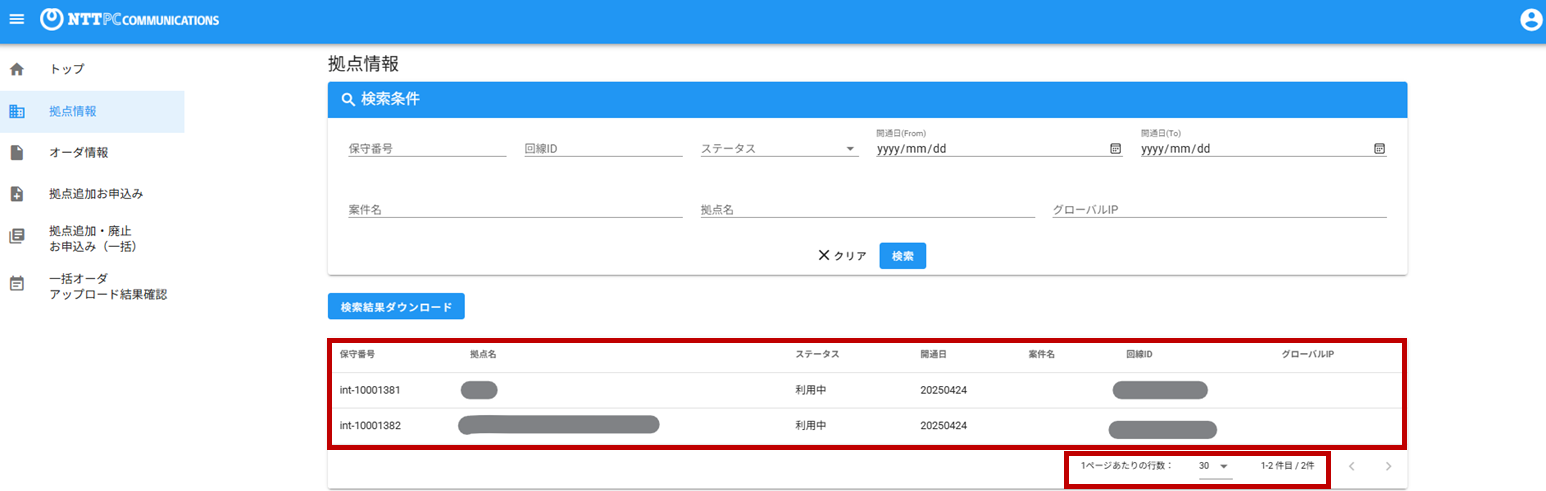Viewport: 1546px width, 491px height.
Task: Open オーダ情報 from the sidebar
Action: (x=92, y=153)
